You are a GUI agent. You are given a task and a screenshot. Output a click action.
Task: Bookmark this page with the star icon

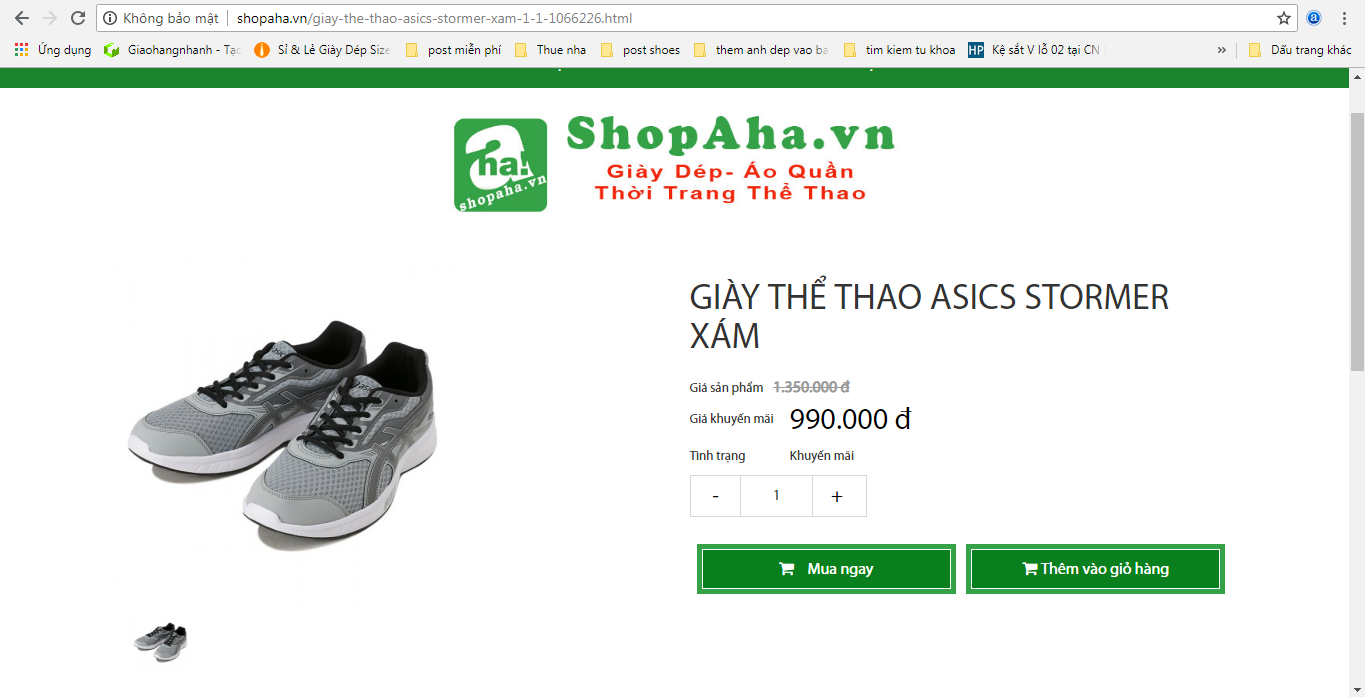pyautogui.click(x=1284, y=18)
